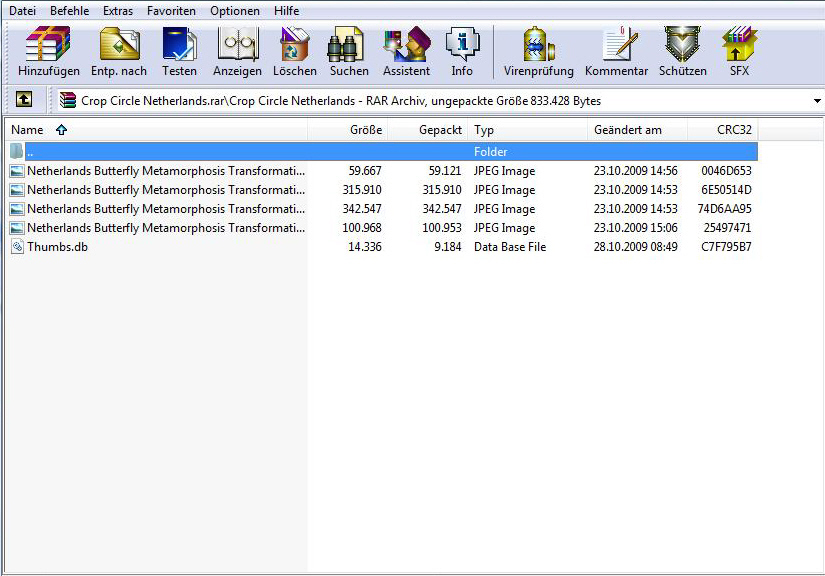
Task: Launch the Assistent wizard icon
Action: tap(406, 52)
